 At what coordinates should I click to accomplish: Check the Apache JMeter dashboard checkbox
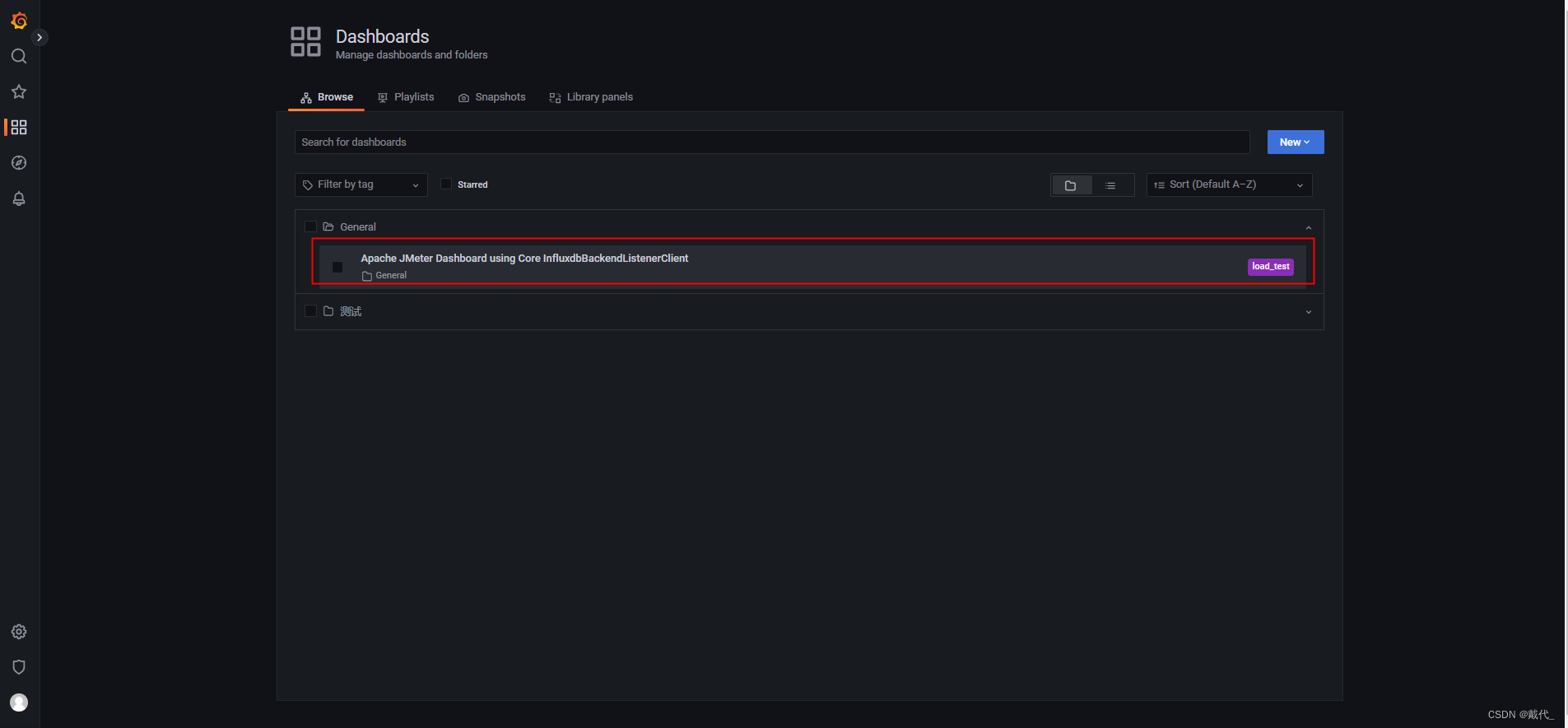(x=337, y=267)
